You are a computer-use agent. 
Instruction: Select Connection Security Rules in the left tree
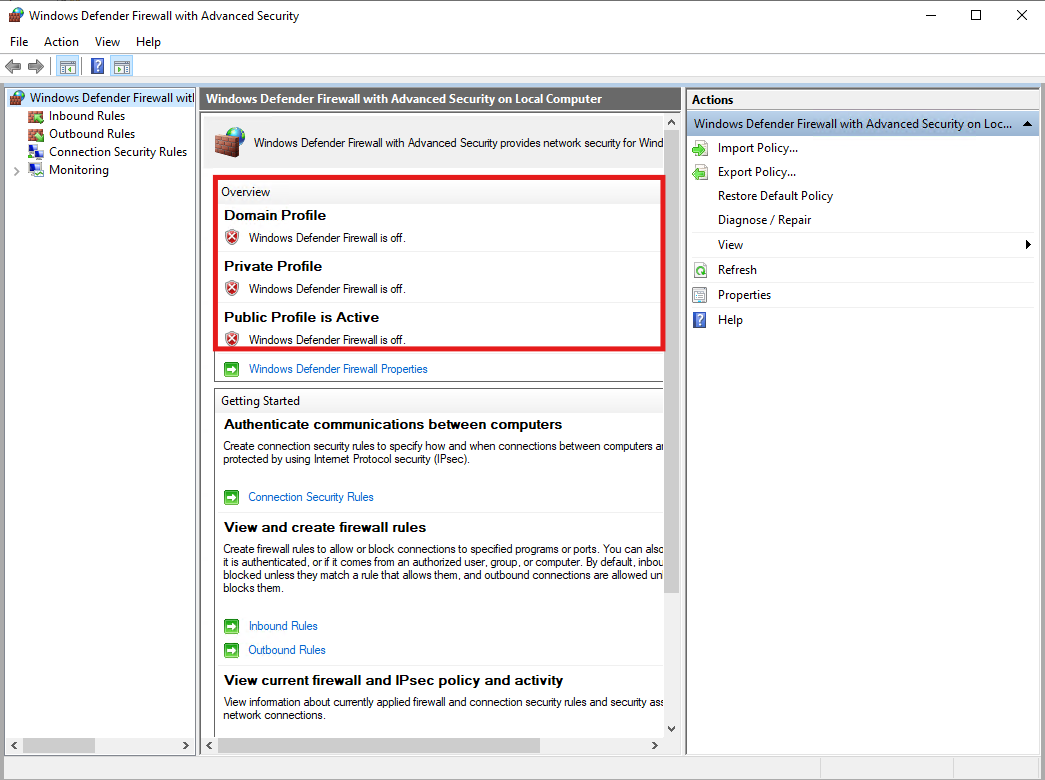117,152
